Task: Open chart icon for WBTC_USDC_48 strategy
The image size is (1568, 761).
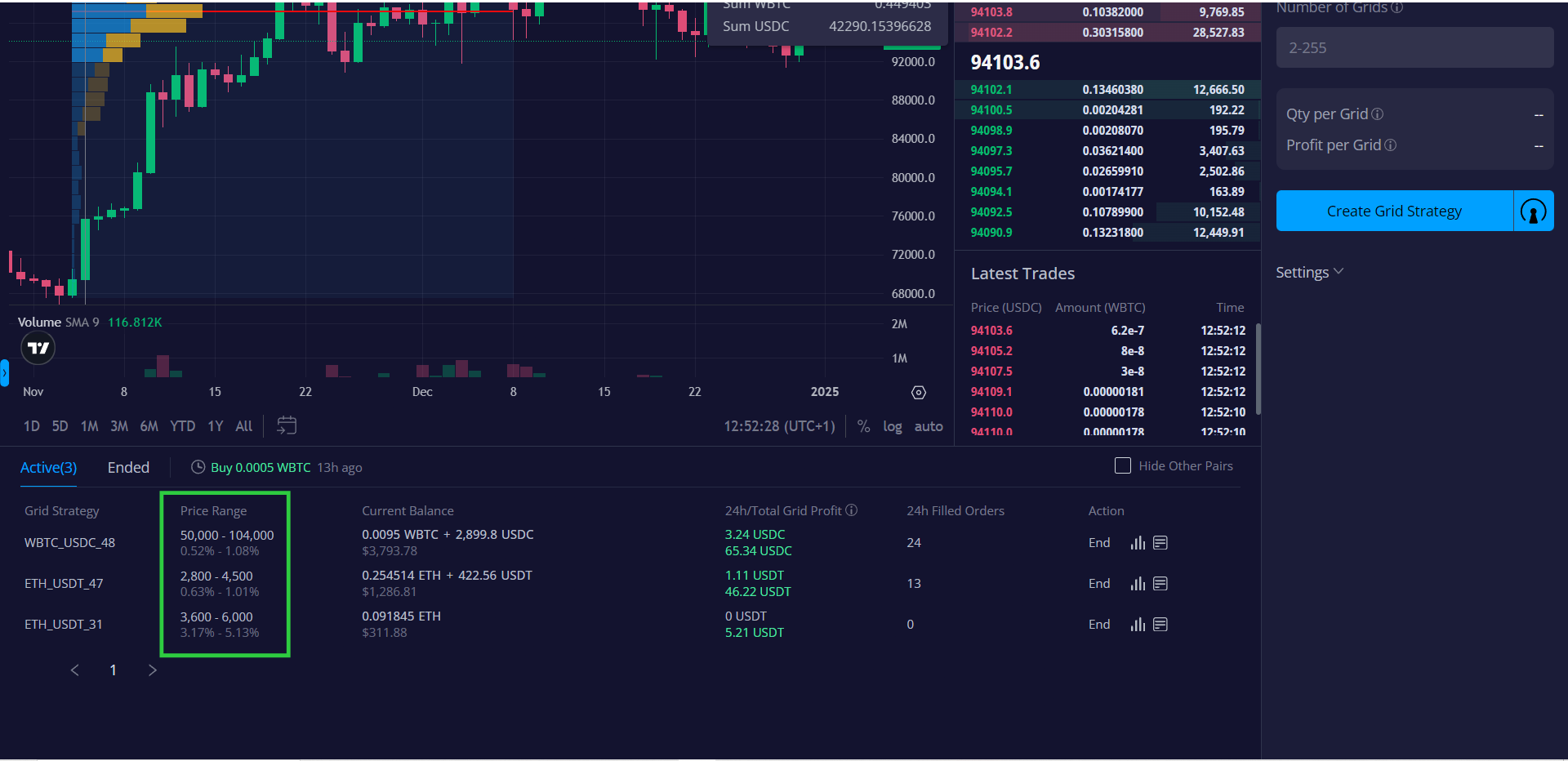Action: coord(1138,543)
